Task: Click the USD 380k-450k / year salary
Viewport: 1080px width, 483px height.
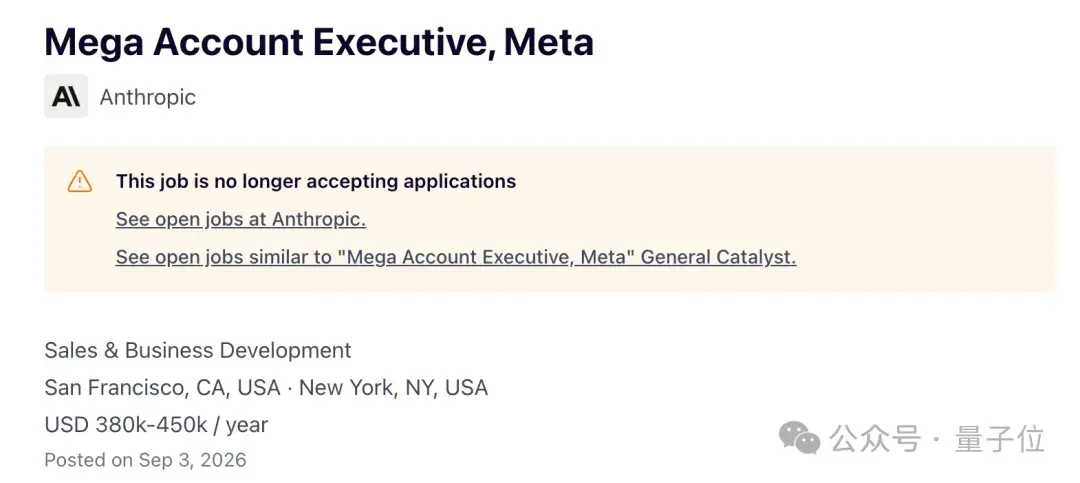Action: 156,424
